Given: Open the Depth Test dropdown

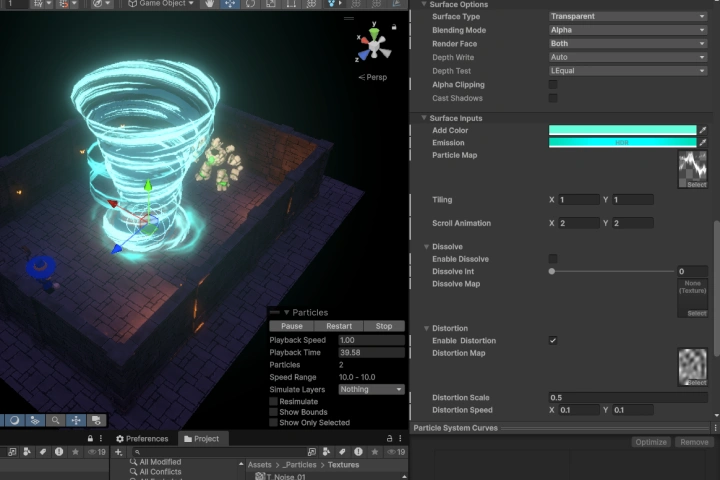Looking at the screenshot, I should click(x=628, y=71).
